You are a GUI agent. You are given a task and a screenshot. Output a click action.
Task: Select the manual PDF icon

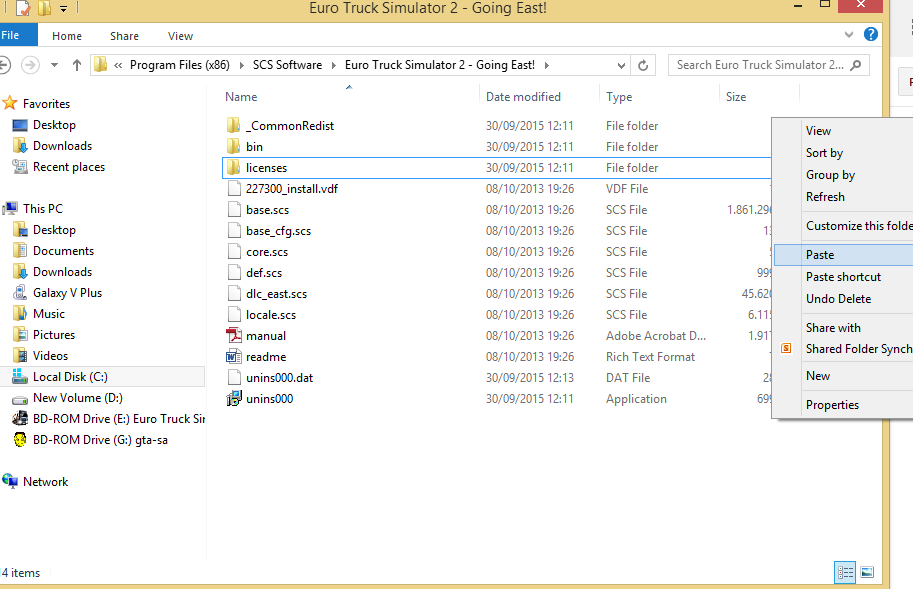point(233,335)
